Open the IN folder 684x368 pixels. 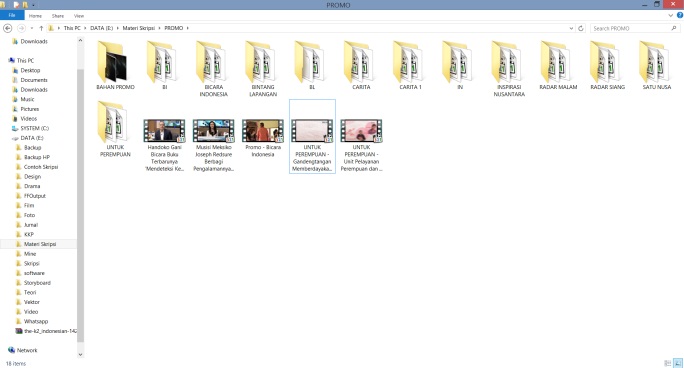tap(460, 65)
